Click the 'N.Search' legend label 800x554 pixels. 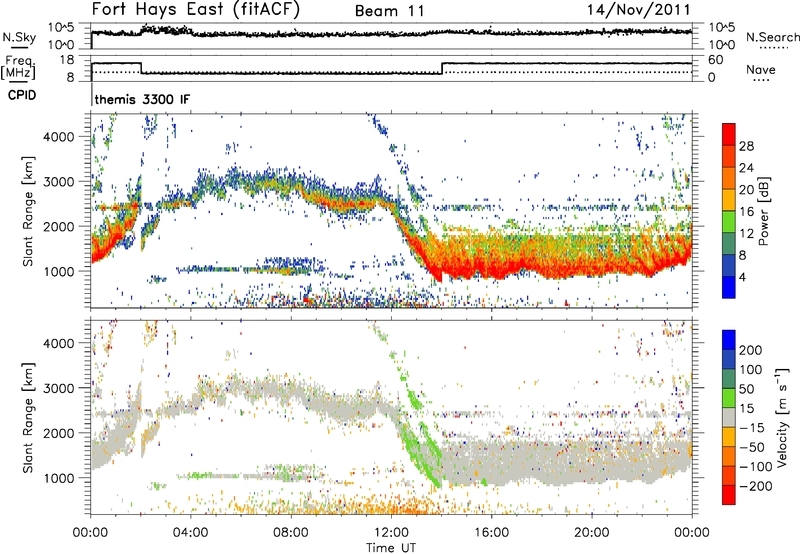772,37
